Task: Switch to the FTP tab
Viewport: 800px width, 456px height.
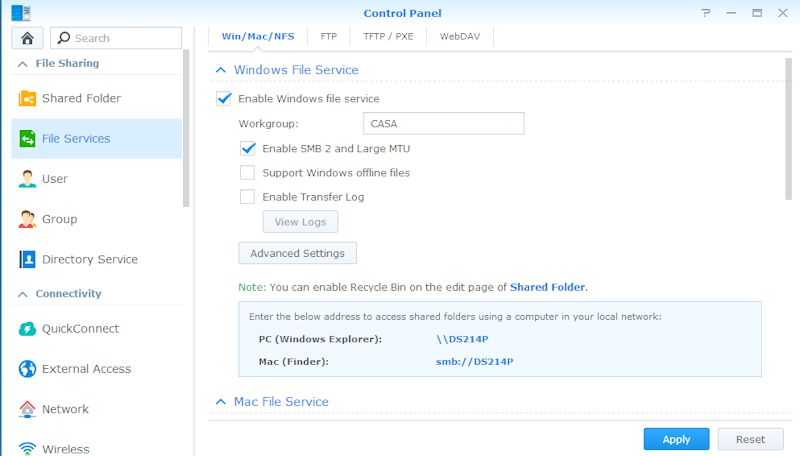Action: click(329, 36)
